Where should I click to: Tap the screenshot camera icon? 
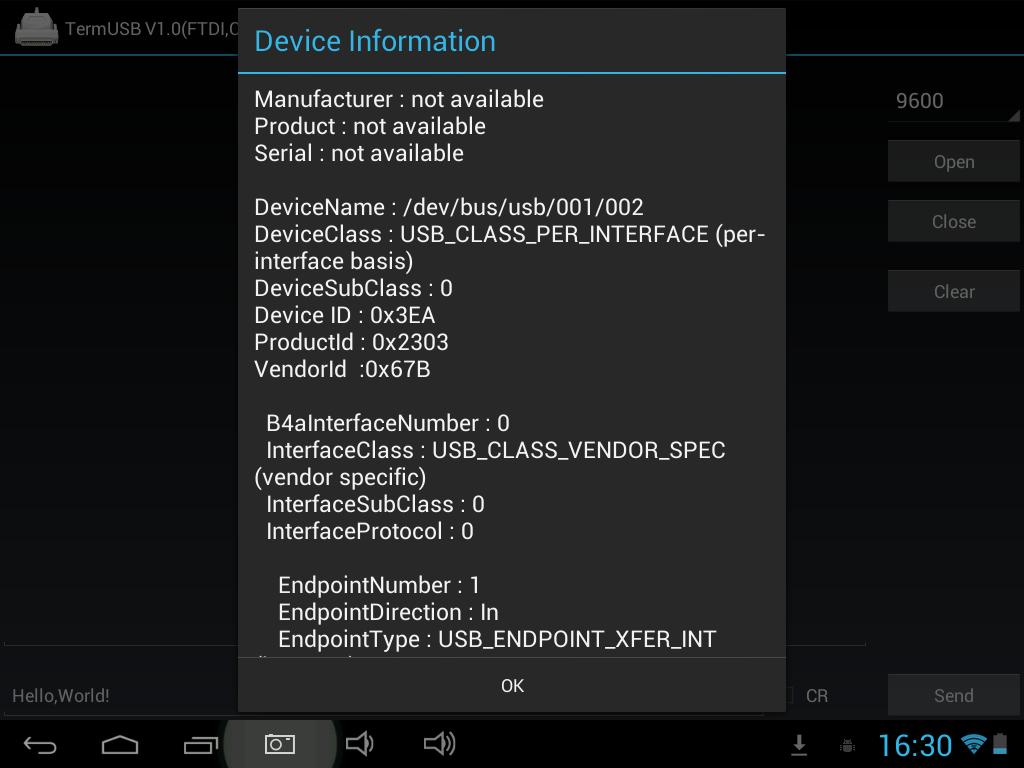280,744
